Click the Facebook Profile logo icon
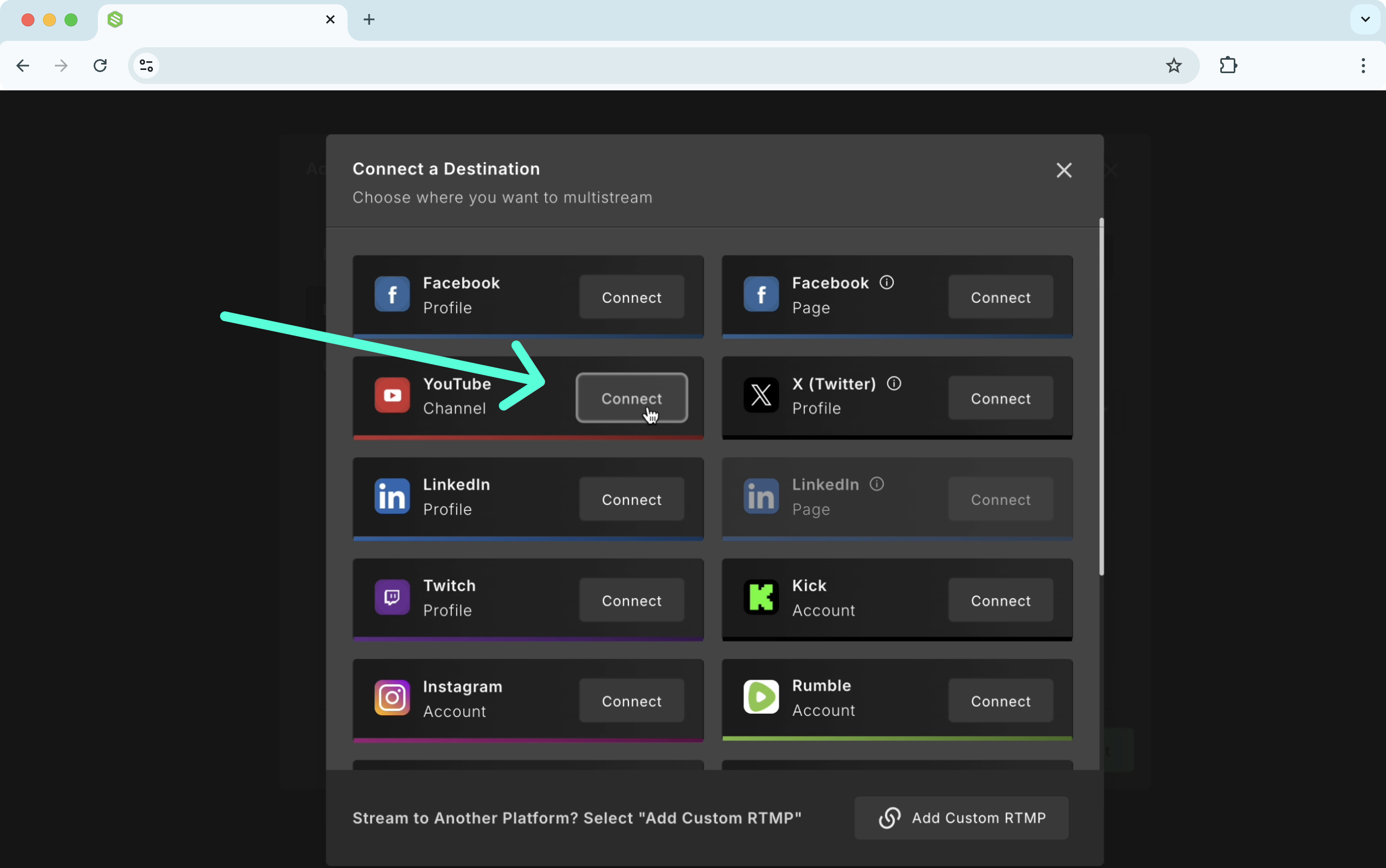 click(392, 294)
